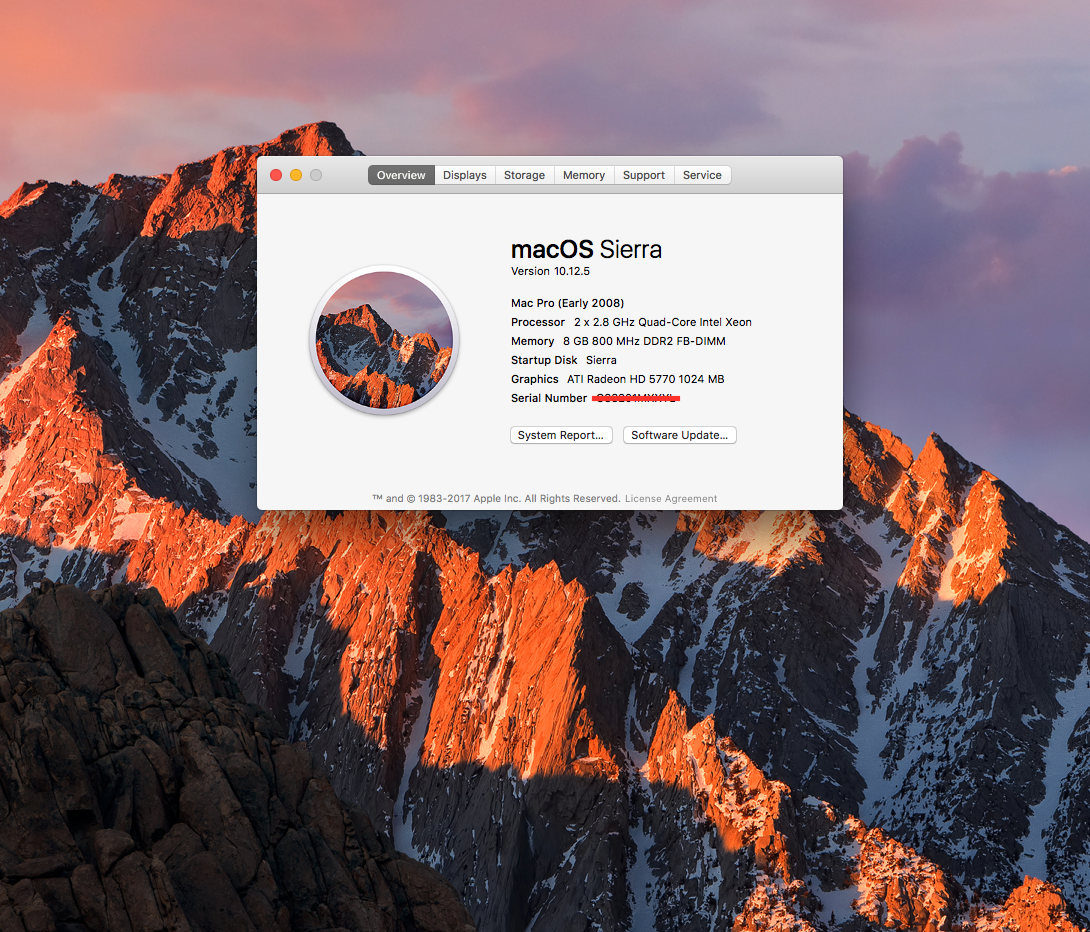Image resolution: width=1090 pixels, height=932 pixels.
Task: Click the Processor 2 x 2.8 GHz line
Action: pyautogui.click(x=631, y=322)
